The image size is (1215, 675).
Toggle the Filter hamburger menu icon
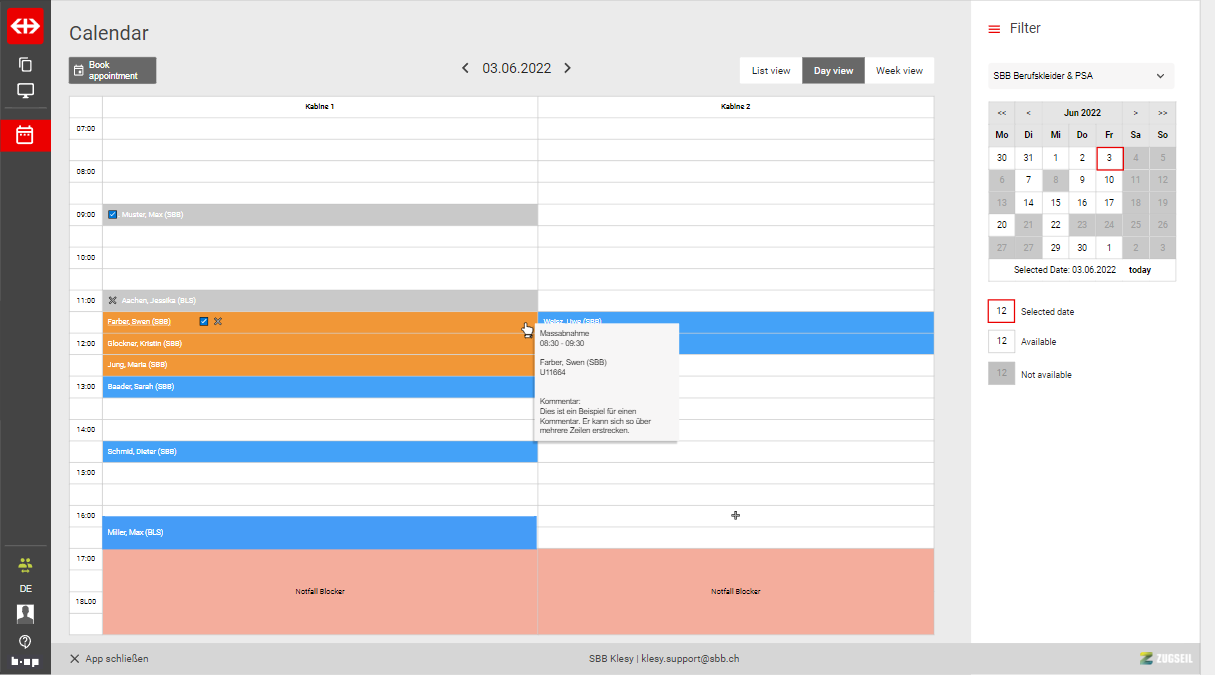pos(994,29)
